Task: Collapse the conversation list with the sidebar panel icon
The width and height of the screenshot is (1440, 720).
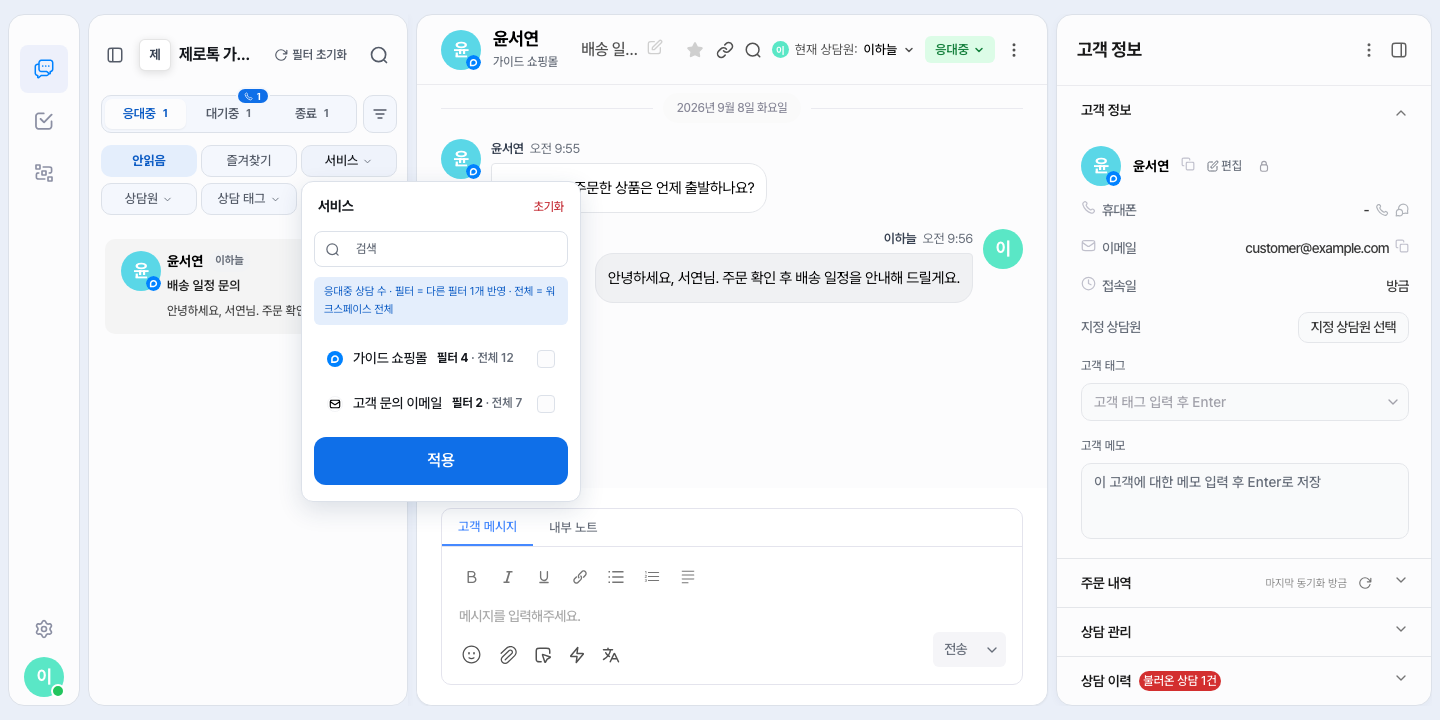Action: point(115,55)
